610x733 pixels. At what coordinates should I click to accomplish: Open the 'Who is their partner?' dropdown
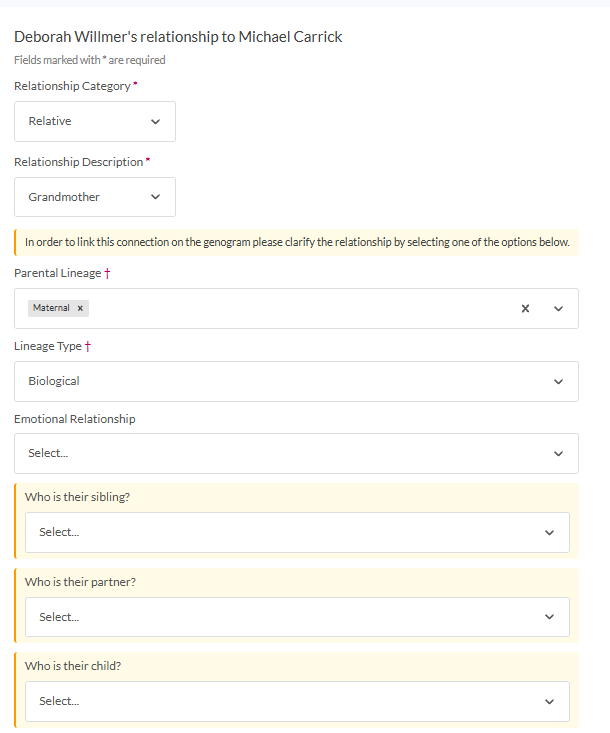(297, 617)
